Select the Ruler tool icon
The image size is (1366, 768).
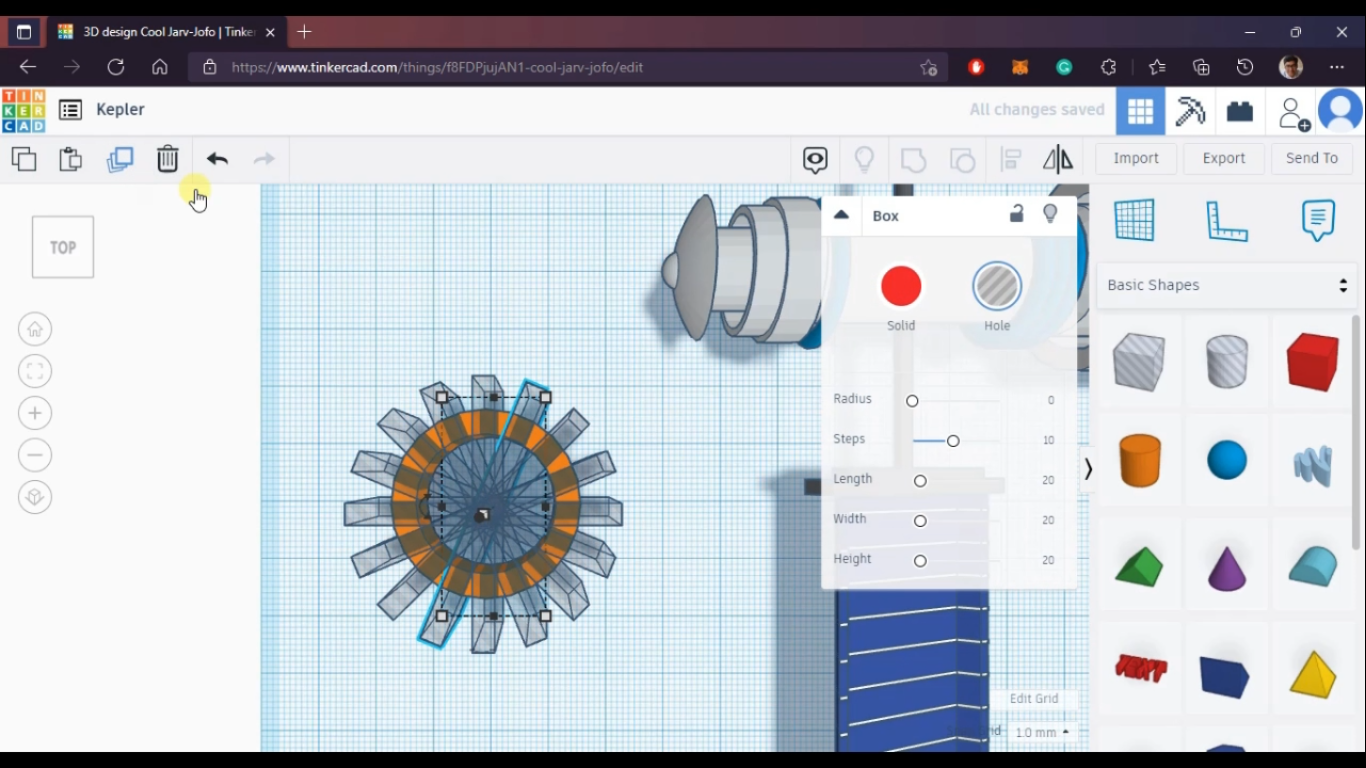coord(1227,221)
